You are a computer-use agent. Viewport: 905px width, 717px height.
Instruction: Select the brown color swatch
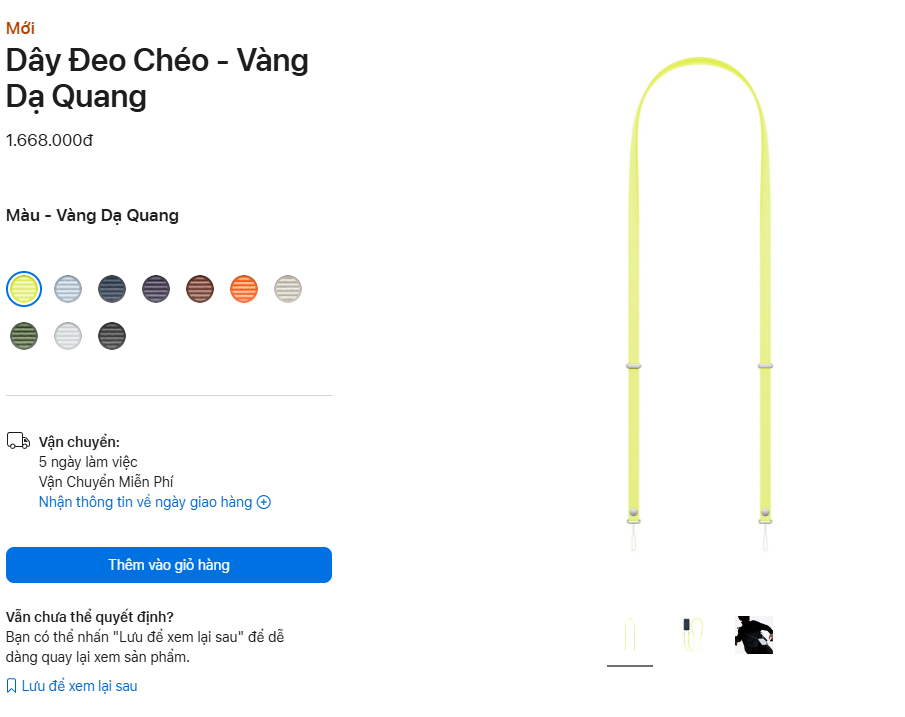click(200, 288)
